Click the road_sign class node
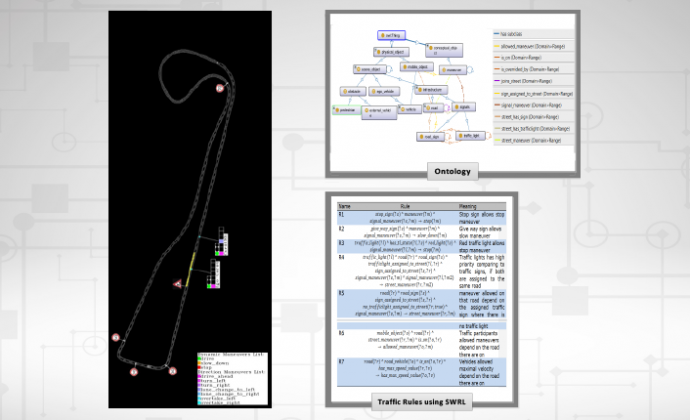Image resolution: width=690 pixels, height=420 pixels. (430, 137)
